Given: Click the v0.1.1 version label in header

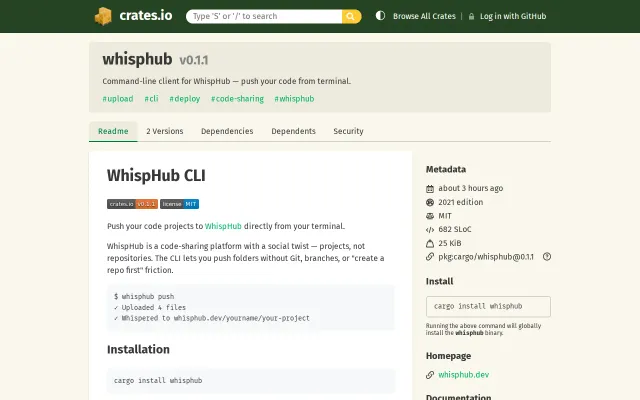Looking at the screenshot, I should (194, 60).
